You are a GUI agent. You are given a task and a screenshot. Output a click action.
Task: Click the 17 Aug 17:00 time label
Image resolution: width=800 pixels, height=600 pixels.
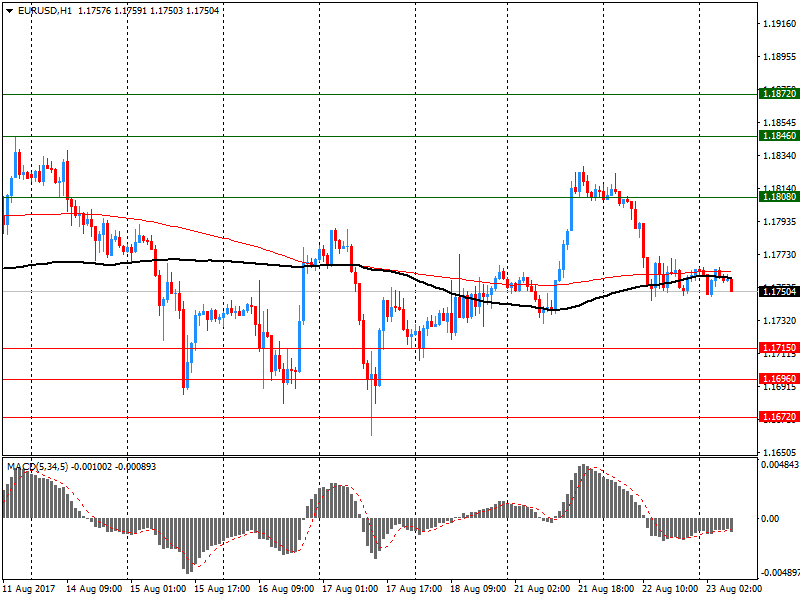414,589
